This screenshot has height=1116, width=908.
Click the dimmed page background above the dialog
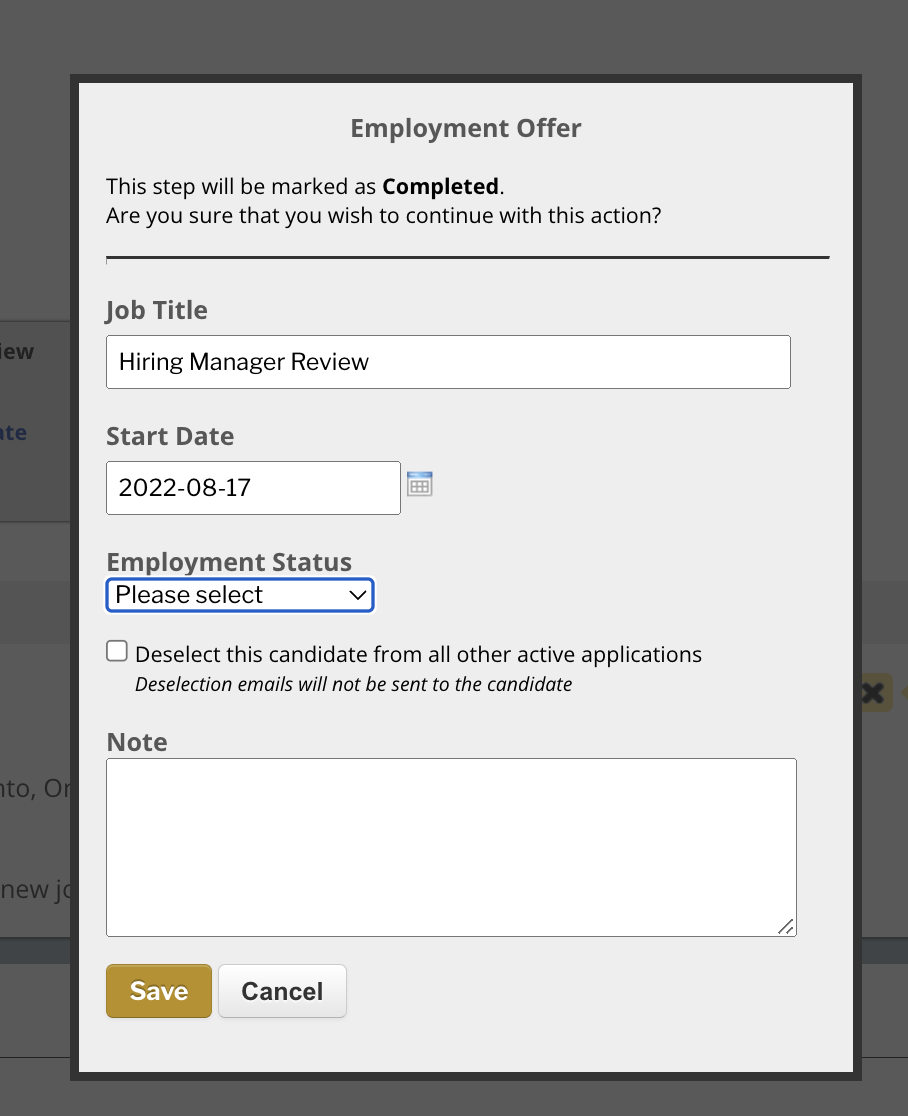[454, 36]
